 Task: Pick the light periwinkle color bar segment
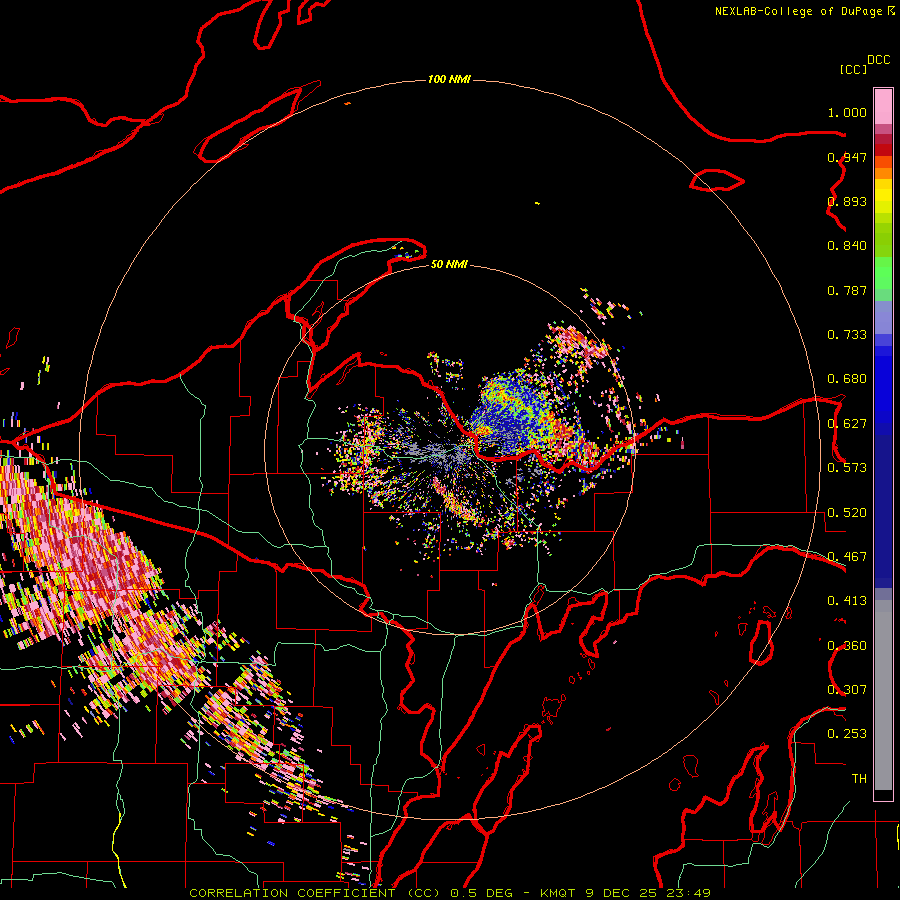coord(883,317)
